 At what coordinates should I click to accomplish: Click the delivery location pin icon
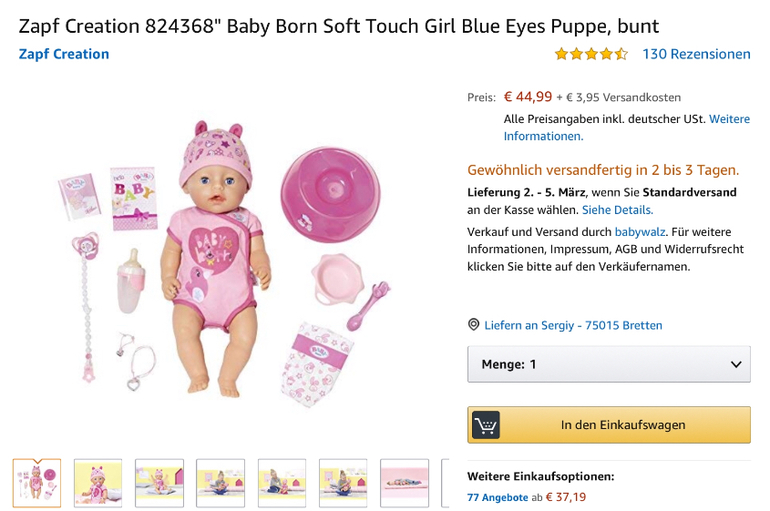(x=474, y=325)
